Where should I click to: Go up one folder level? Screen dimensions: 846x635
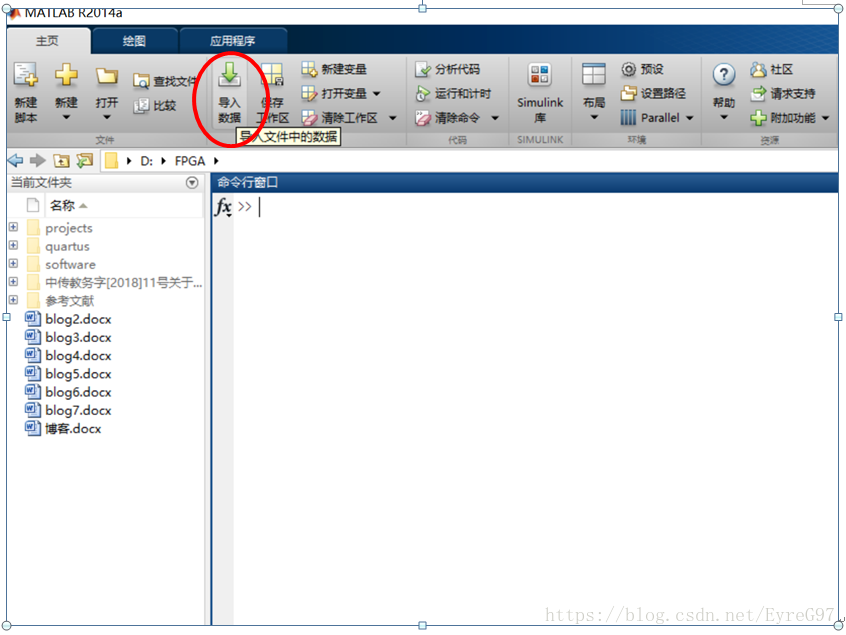click(61, 161)
